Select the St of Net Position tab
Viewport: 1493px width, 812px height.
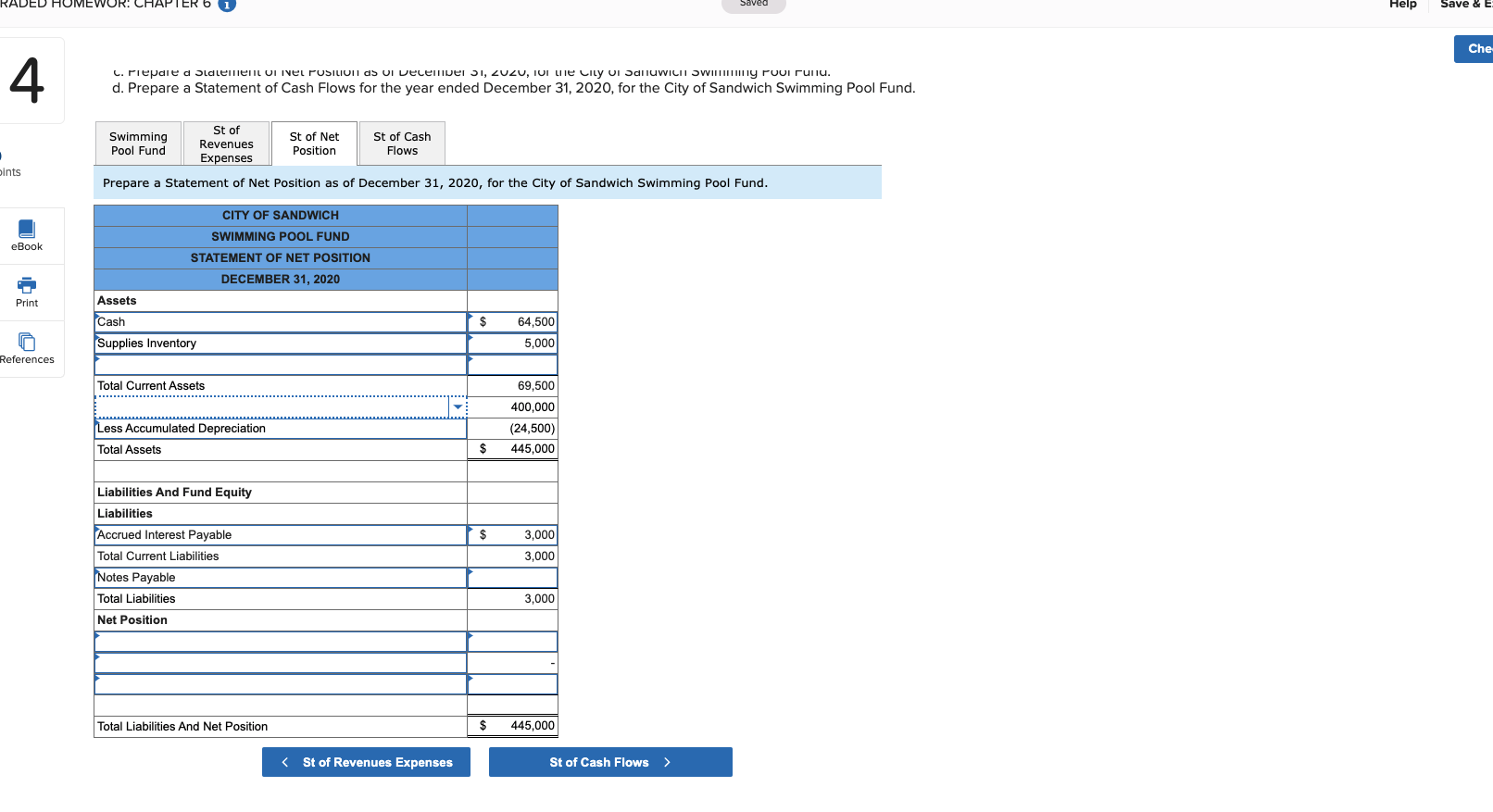point(314,144)
